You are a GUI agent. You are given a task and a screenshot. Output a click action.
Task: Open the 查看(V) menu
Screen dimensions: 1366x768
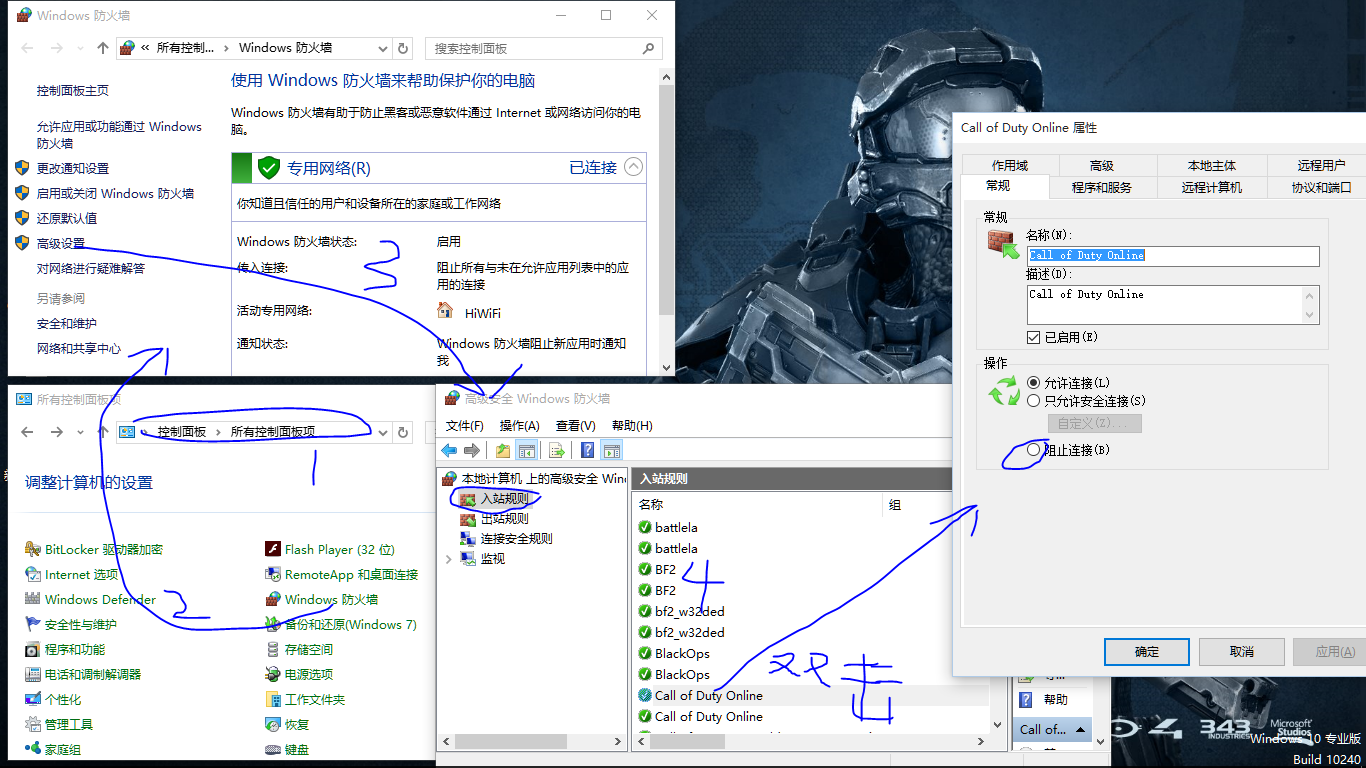coord(576,425)
